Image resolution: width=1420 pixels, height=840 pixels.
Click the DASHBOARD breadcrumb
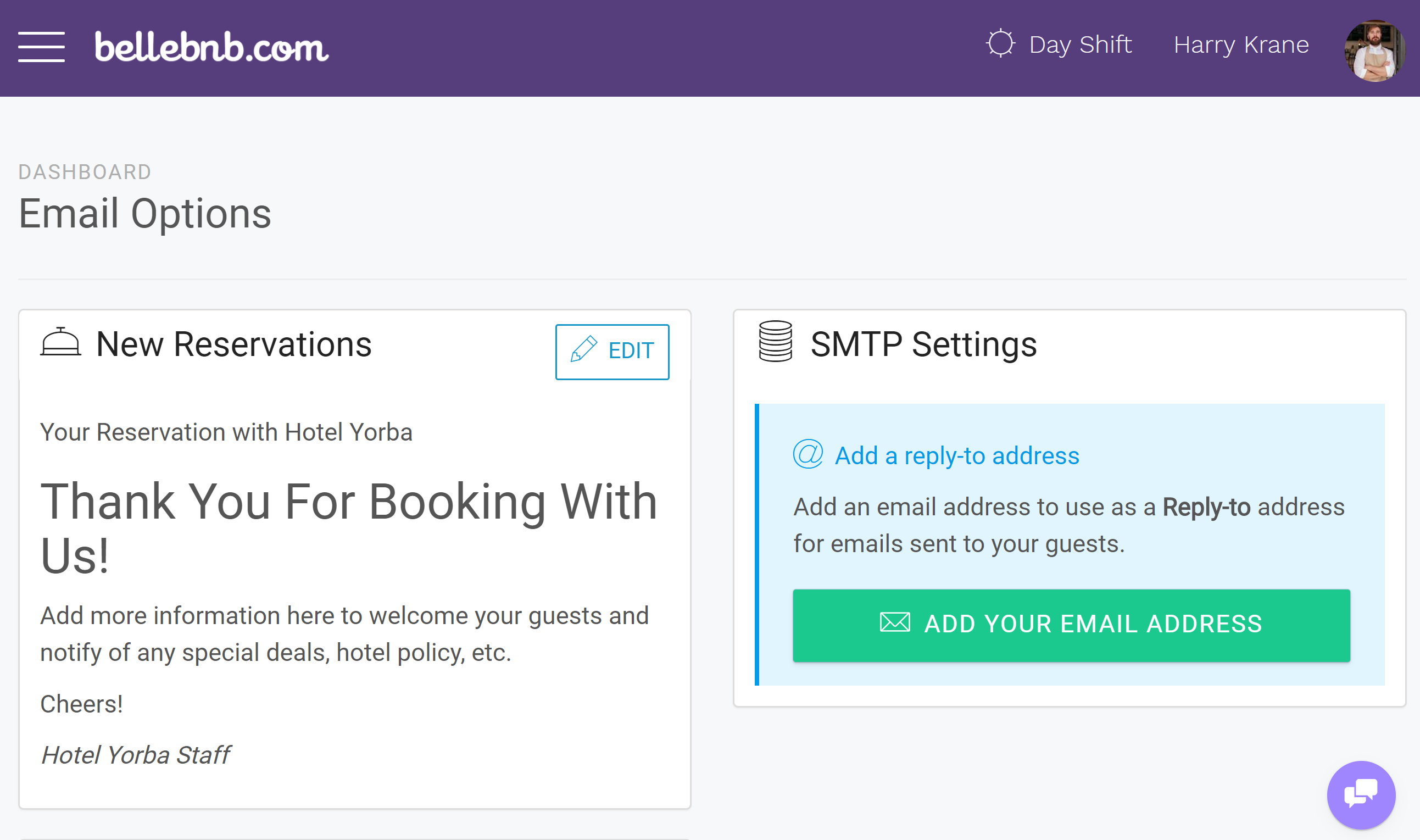pyautogui.click(x=85, y=172)
